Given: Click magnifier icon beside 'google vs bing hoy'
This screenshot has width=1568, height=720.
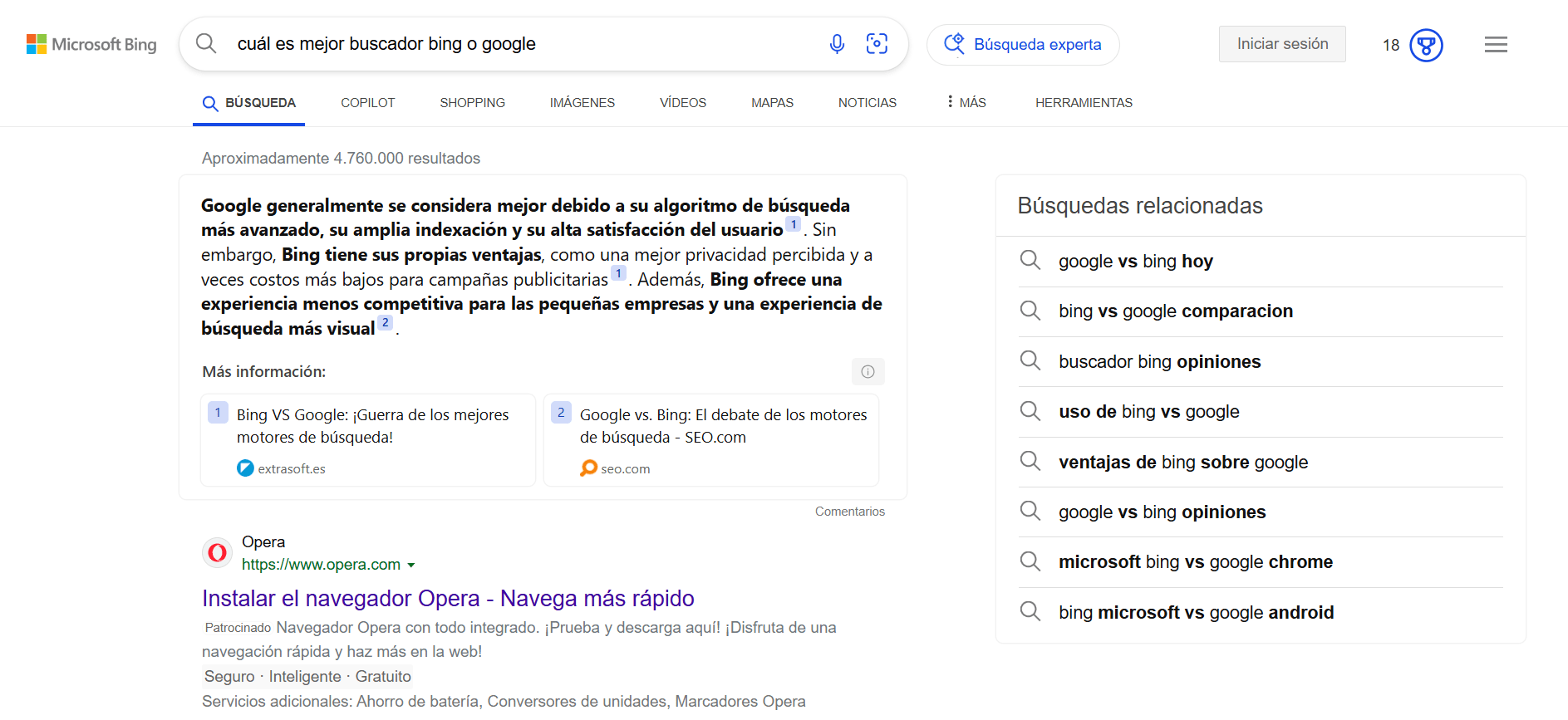Looking at the screenshot, I should [x=1030, y=261].
